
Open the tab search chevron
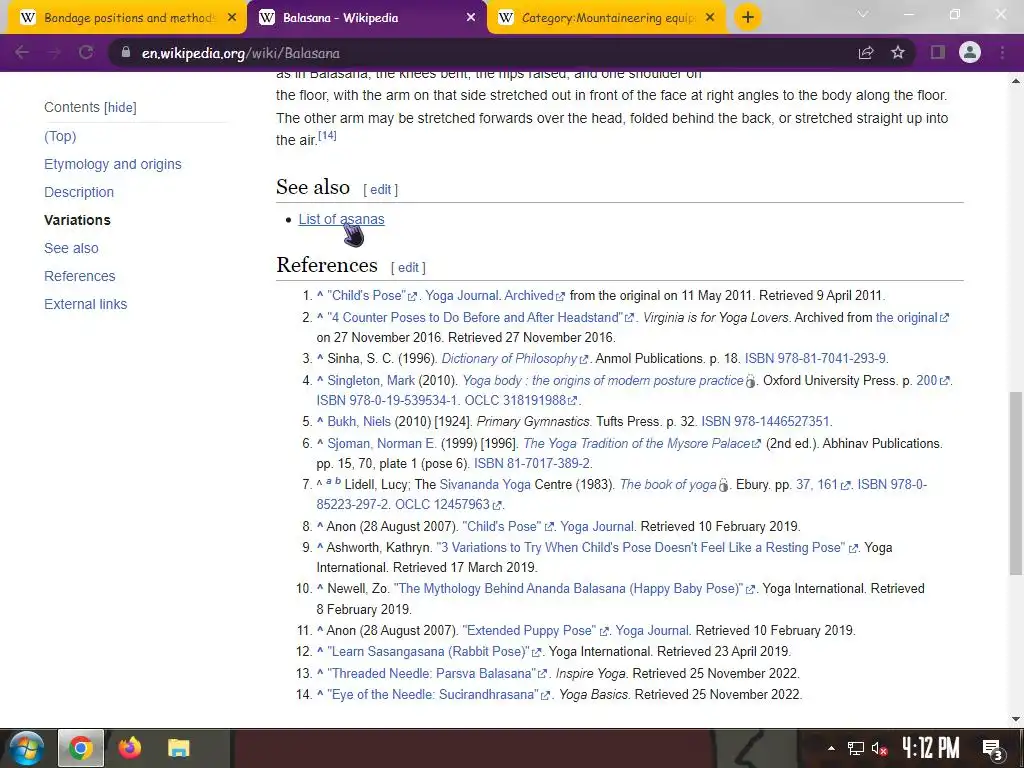pos(863,14)
